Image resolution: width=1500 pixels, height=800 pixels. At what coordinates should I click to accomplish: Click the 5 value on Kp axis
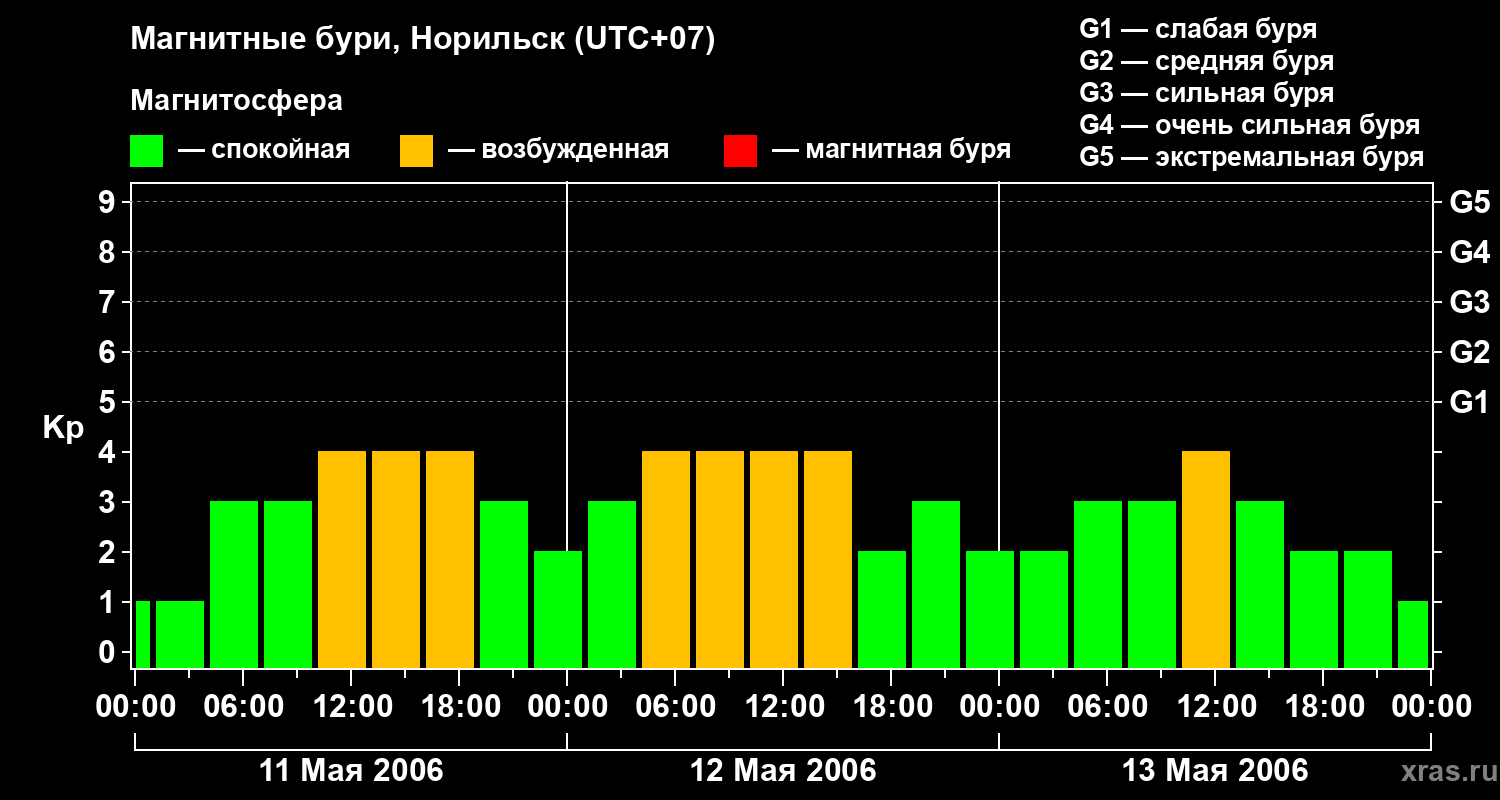pyautogui.click(x=109, y=403)
